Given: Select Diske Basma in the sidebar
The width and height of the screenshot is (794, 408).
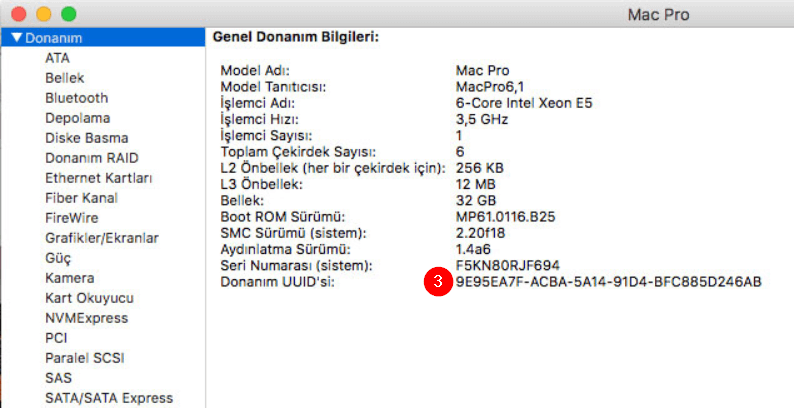Looking at the screenshot, I should pos(87,138).
